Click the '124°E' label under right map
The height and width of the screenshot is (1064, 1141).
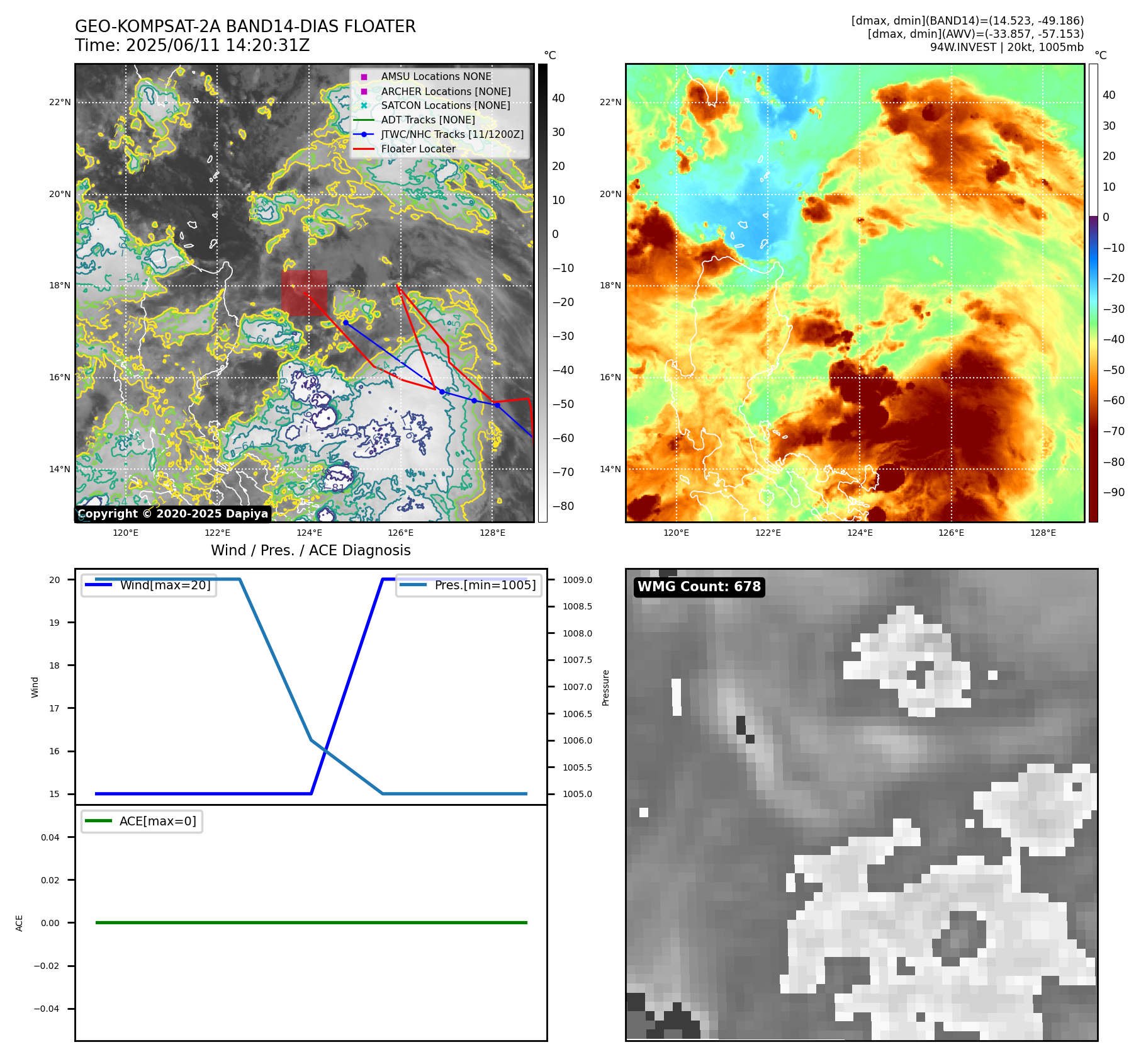point(860,533)
